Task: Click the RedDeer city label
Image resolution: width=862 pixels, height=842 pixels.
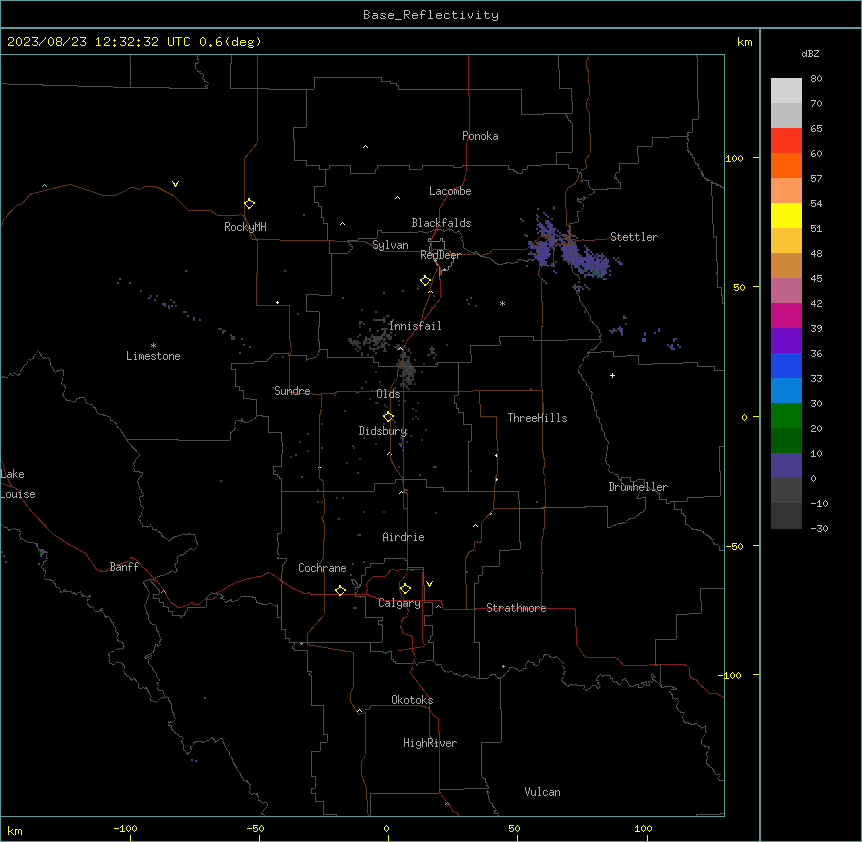Action: click(x=441, y=255)
